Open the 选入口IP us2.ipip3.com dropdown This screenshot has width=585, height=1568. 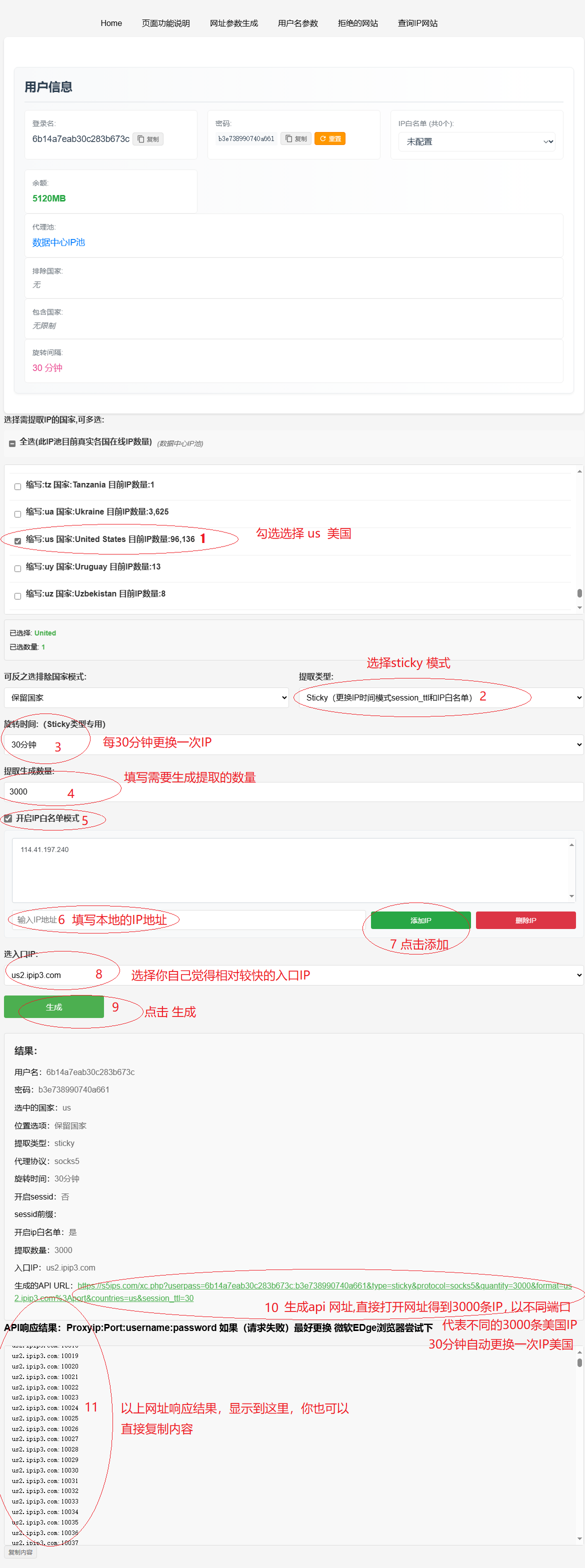(292, 974)
